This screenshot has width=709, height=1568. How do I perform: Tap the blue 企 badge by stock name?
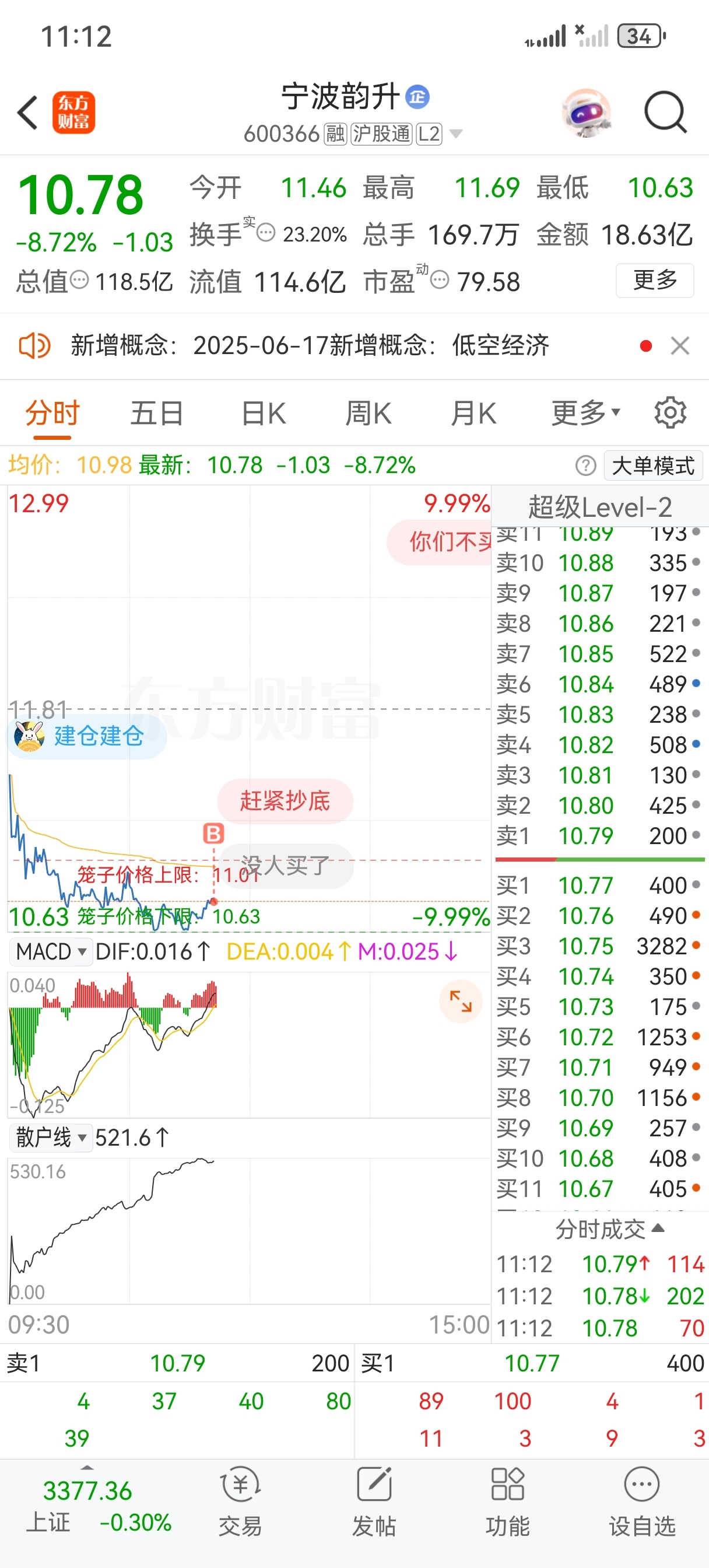coord(417,97)
